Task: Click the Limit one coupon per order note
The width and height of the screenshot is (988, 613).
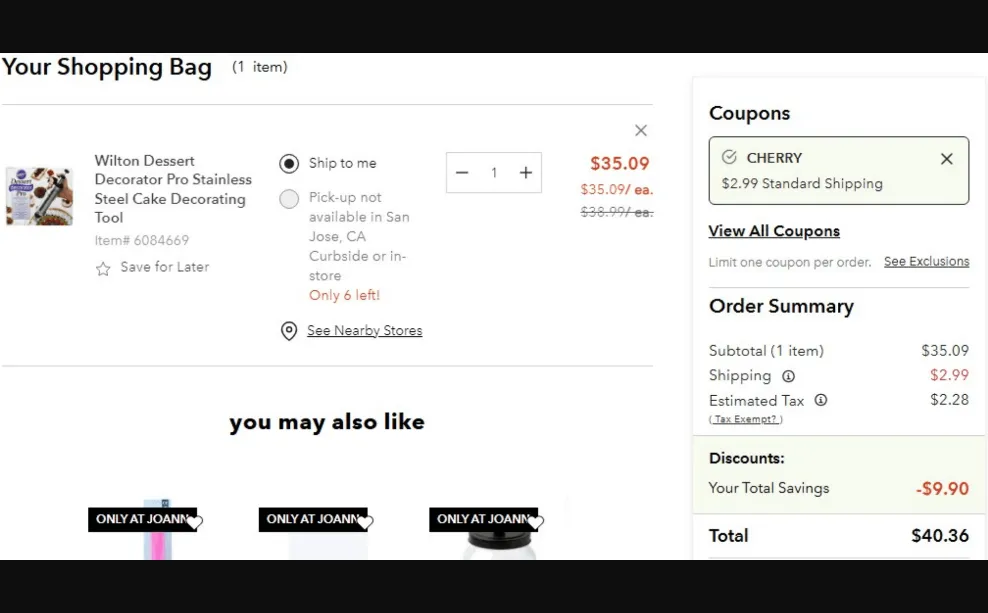Action: coord(790,262)
